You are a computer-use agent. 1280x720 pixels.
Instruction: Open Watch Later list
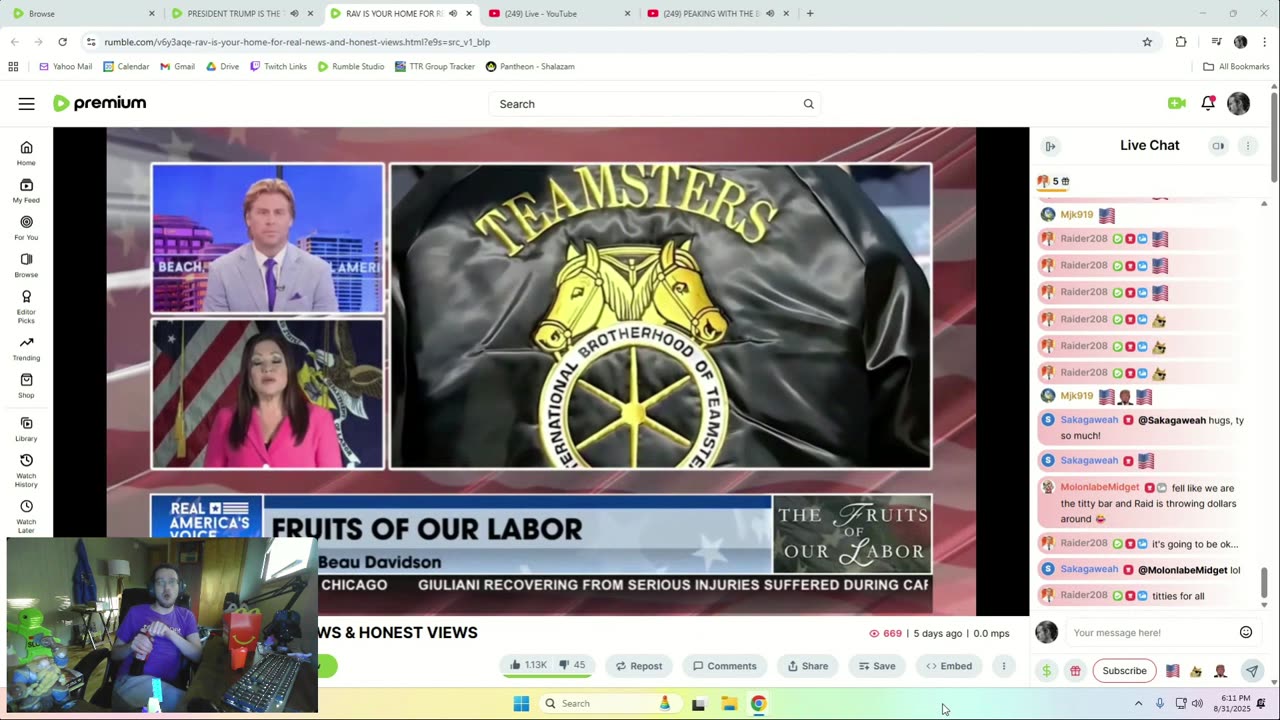click(x=26, y=516)
